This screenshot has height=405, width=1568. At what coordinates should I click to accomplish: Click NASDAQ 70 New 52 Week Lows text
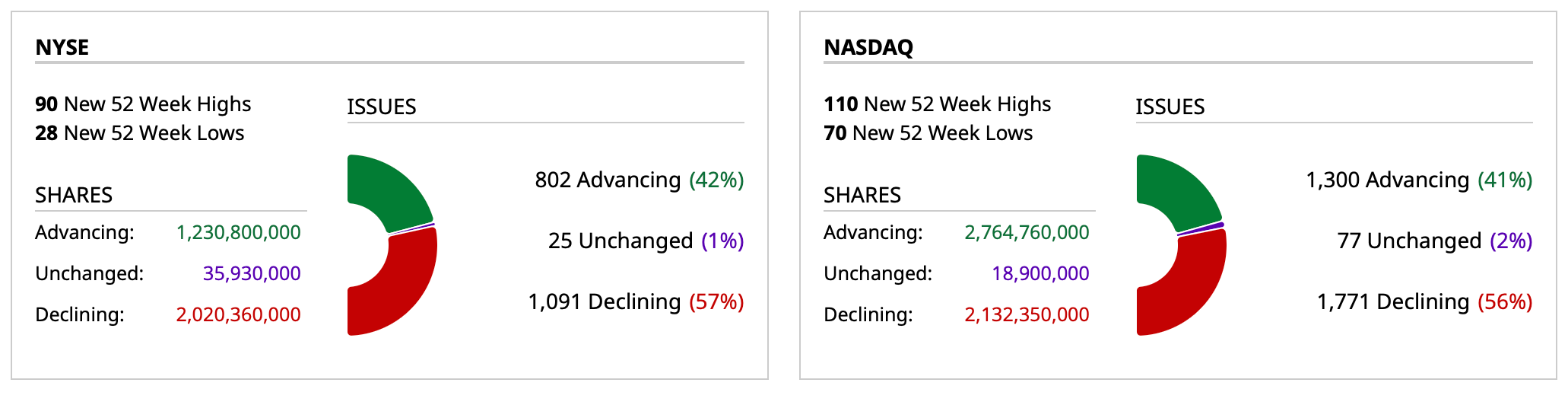(x=928, y=133)
